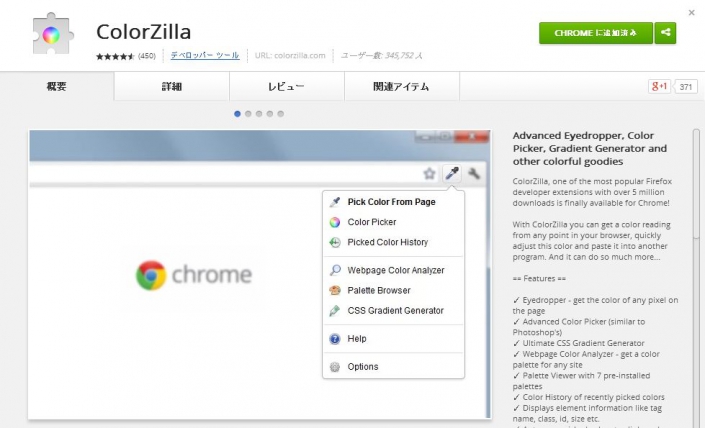Click the green share icon button
This screenshot has height=428, width=705.
[x=665, y=33]
